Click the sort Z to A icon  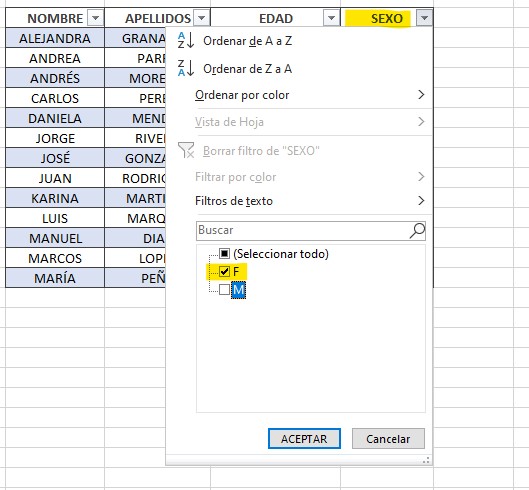pos(186,69)
